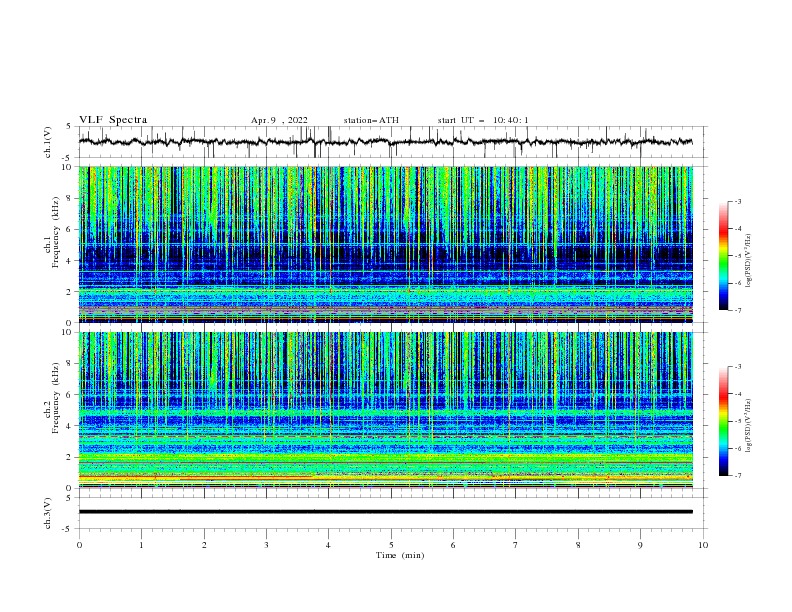Click inside the ch.2 spectrogram panel
The image size is (792, 612).
pyautogui.click(x=385, y=410)
